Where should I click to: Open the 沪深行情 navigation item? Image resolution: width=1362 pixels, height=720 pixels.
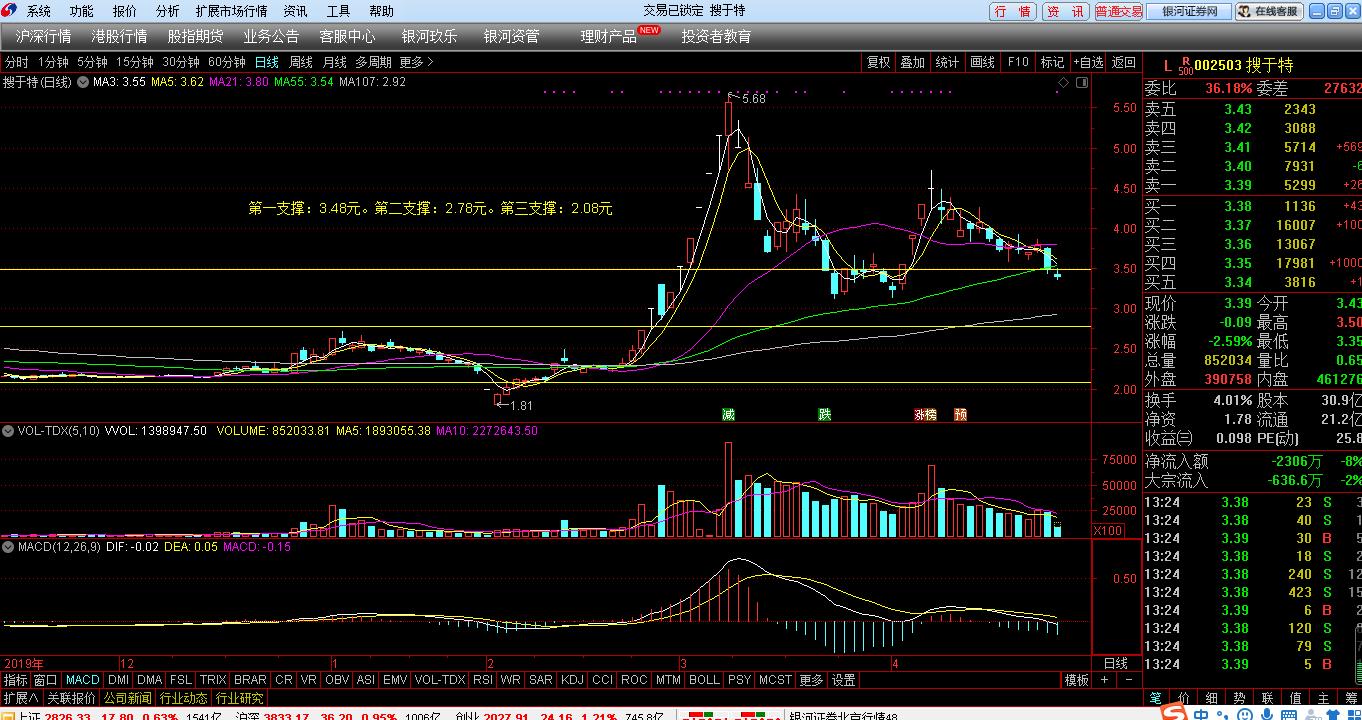click(x=43, y=36)
